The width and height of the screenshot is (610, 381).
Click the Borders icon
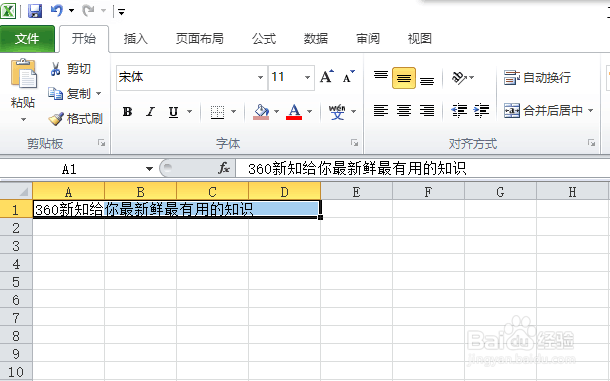coord(217,112)
